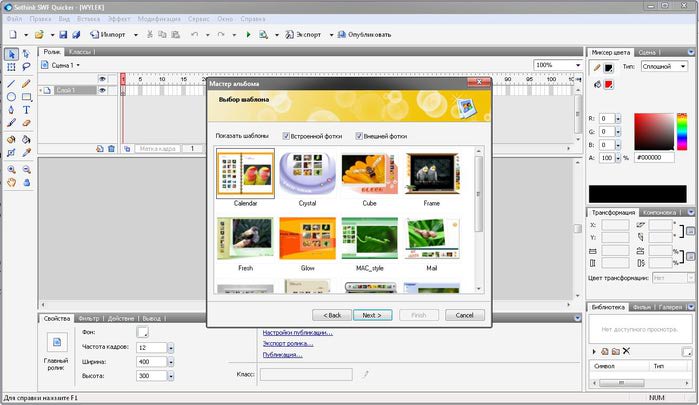Delete layer with trash icon
Image resolution: width=699 pixels, height=405 pixels.
(x=111, y=149)
